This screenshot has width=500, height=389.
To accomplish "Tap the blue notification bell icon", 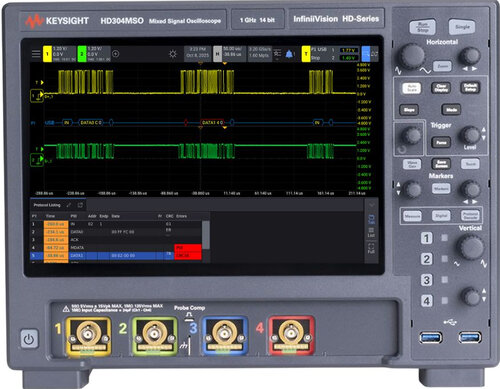I will pyautogui.click(x=289, y=54).
